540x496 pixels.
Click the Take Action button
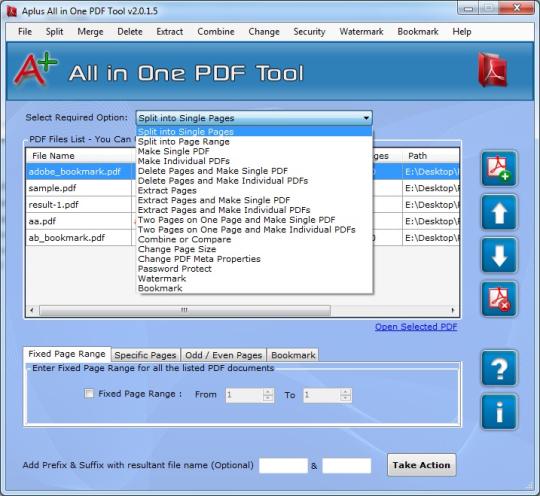coord(422,465)
